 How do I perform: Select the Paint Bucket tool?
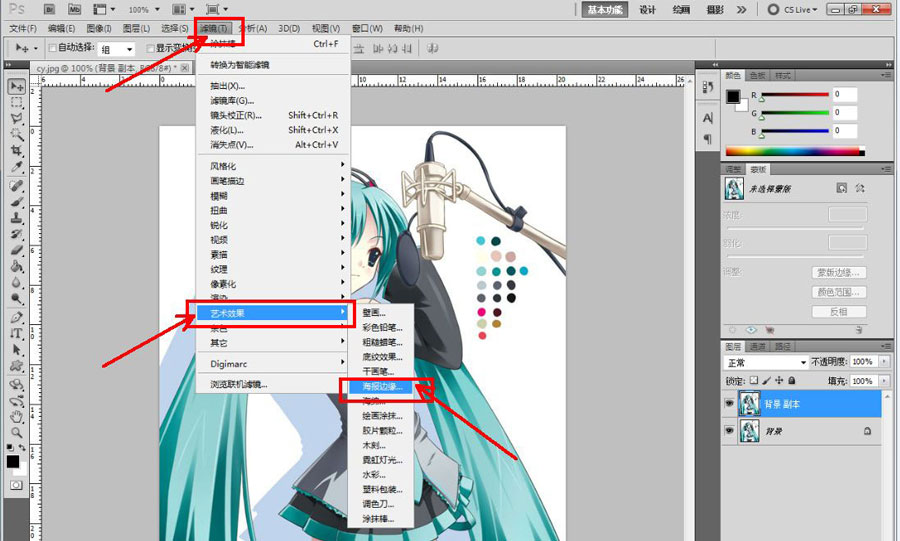17,266
